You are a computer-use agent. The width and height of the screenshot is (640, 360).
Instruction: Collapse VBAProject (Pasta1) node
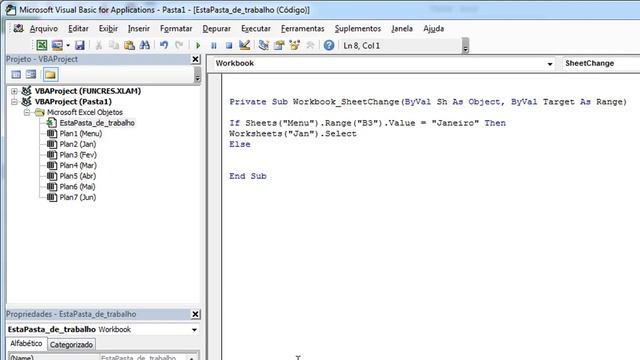click(14, 102)
